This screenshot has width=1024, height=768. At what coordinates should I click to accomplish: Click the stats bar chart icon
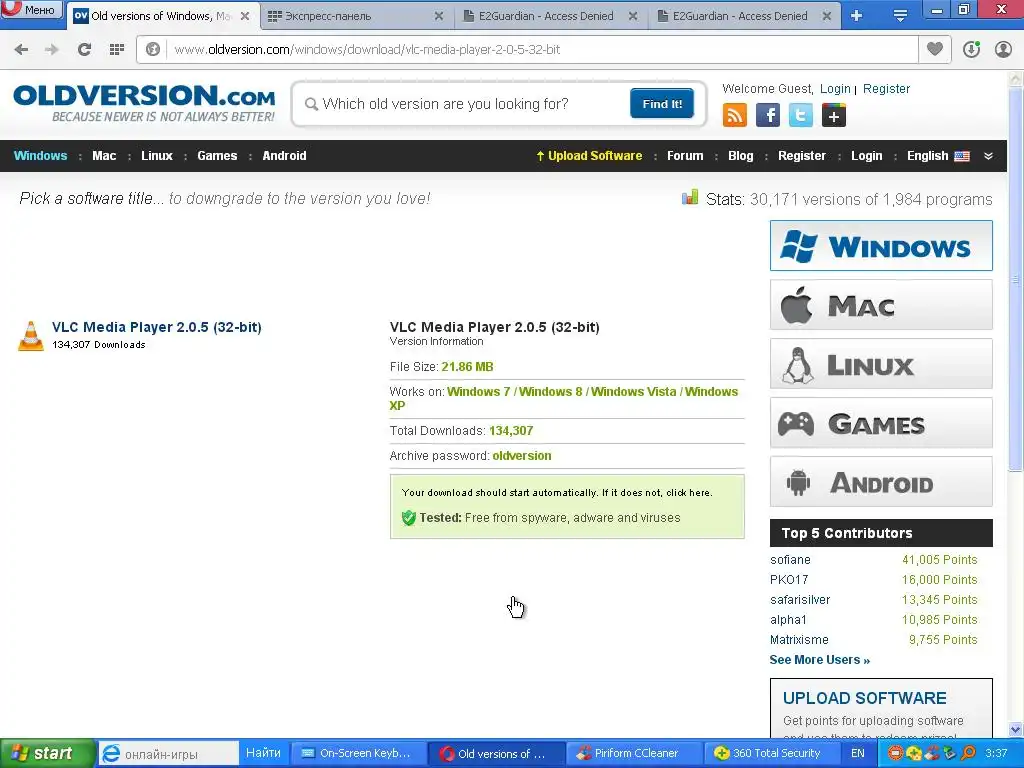point(690,197)
